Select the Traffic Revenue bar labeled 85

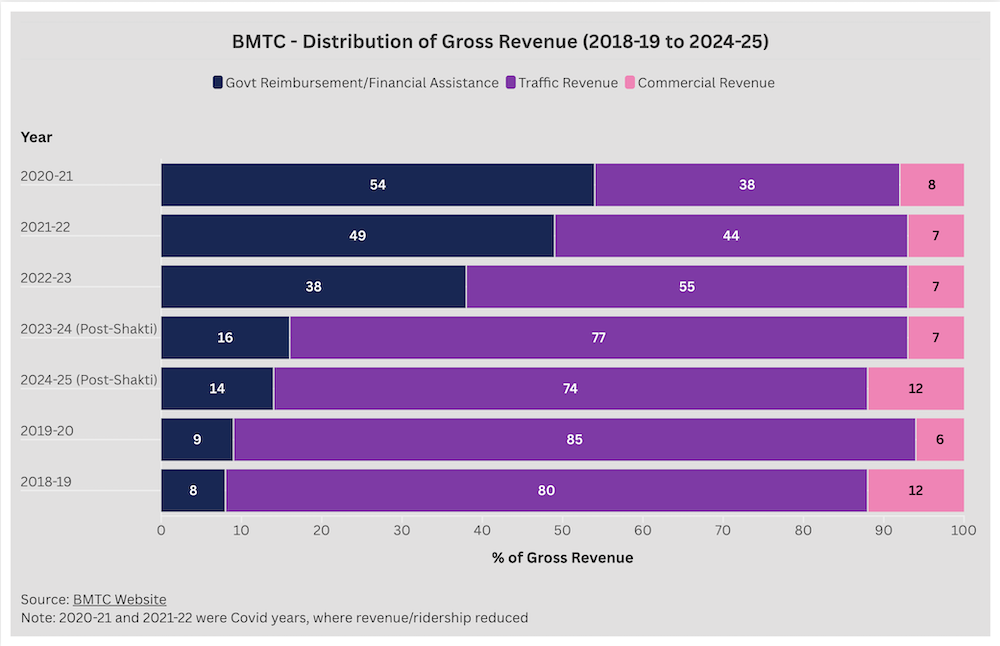pyautogui.click(x=572, y=439)
